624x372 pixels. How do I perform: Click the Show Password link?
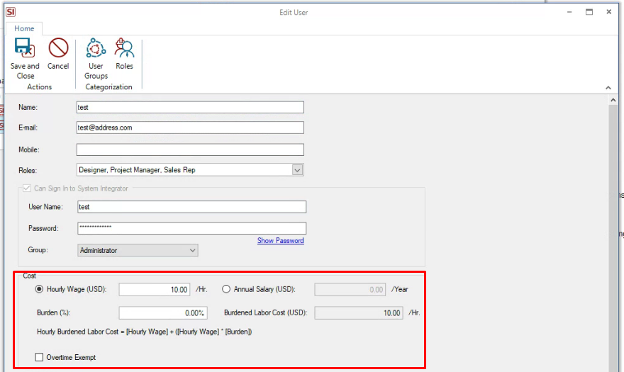tap(281, 241)
